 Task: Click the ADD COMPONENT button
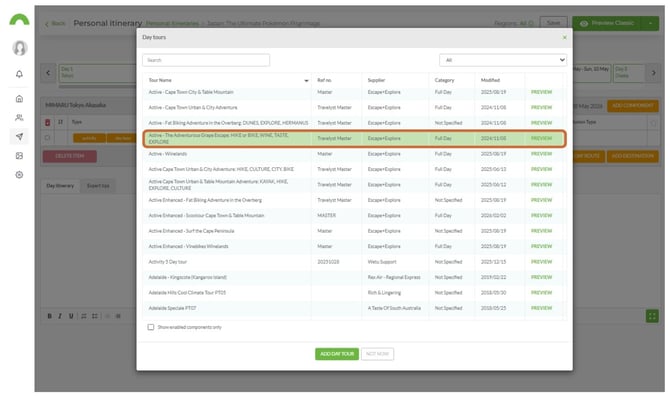tap(632, 106)
